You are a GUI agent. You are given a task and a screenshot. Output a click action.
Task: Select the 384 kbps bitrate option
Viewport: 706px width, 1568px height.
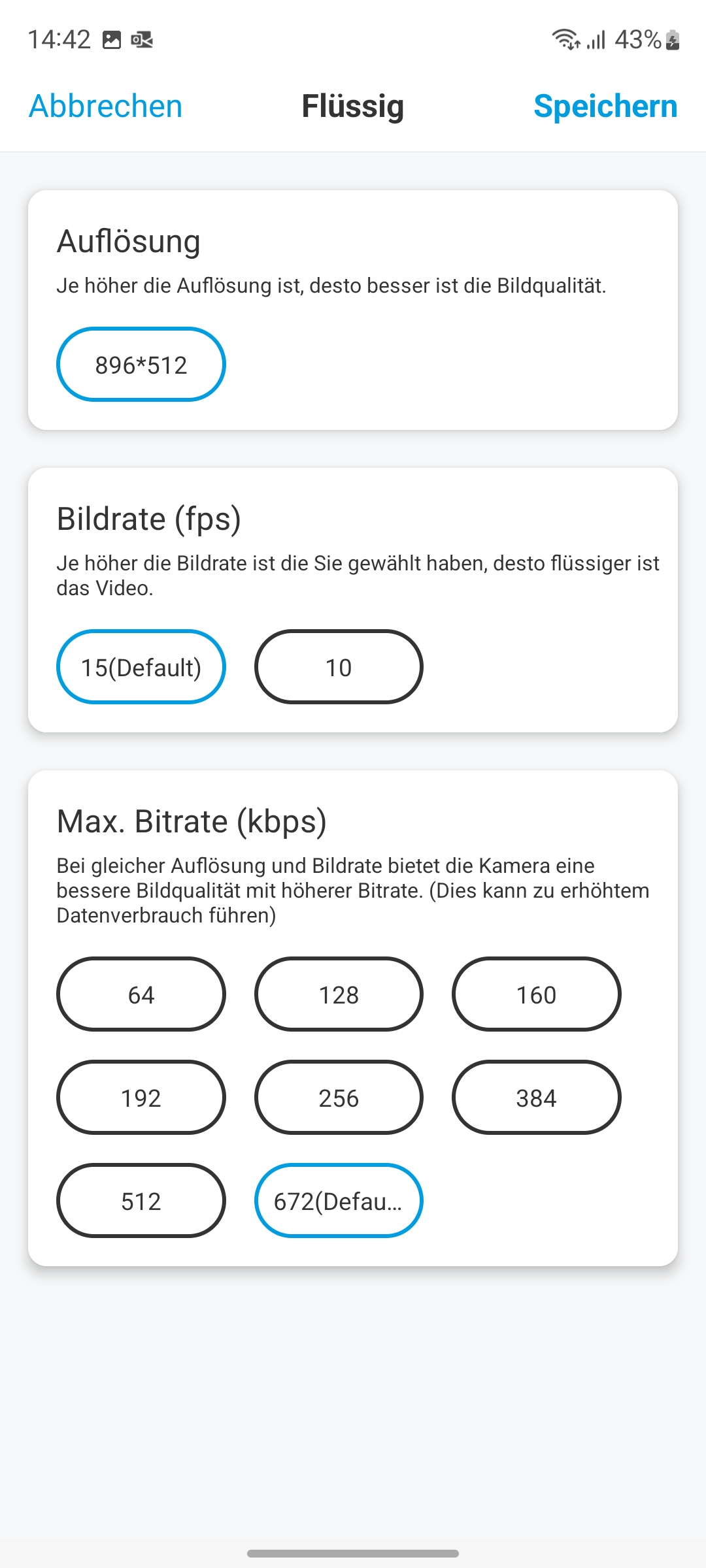(x=536, y=1098)
